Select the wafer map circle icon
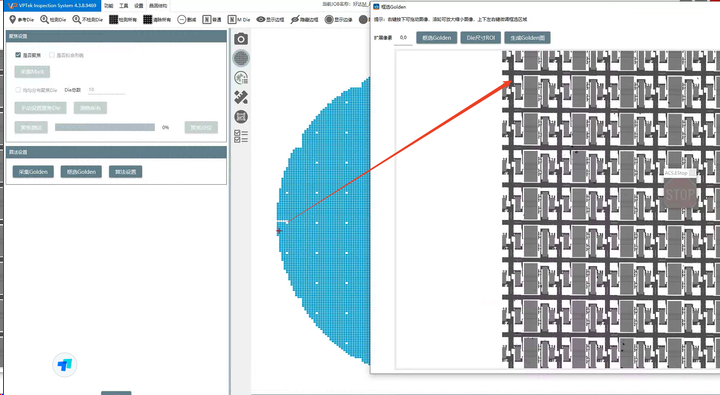720x395 pixels. [241, 58]
